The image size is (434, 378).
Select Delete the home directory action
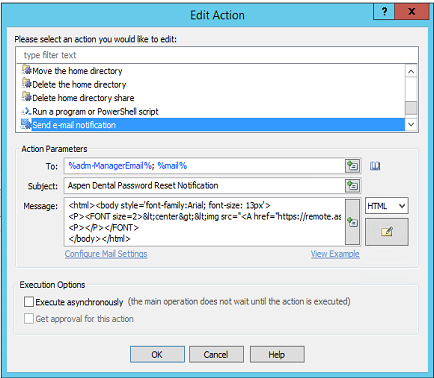[74, 84]
